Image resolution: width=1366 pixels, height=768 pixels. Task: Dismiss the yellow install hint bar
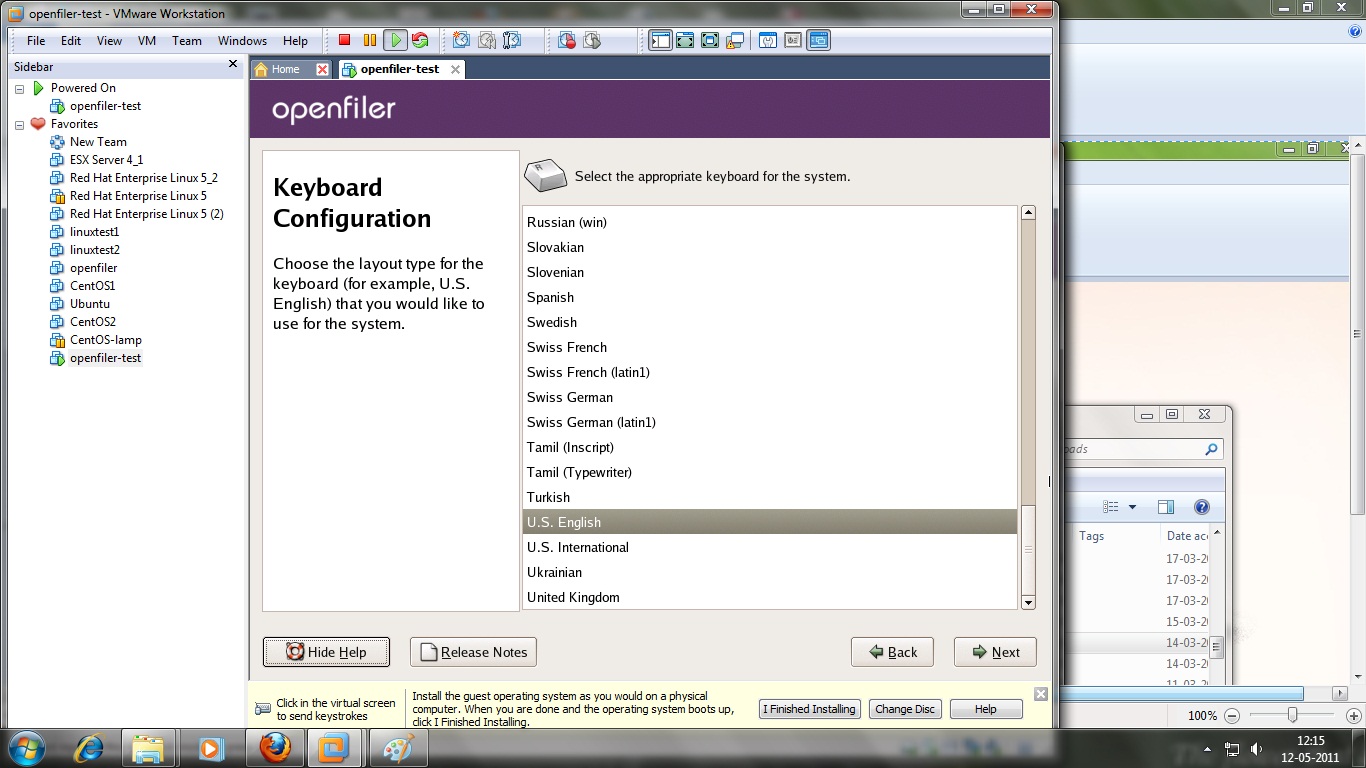pos(1041,694)
